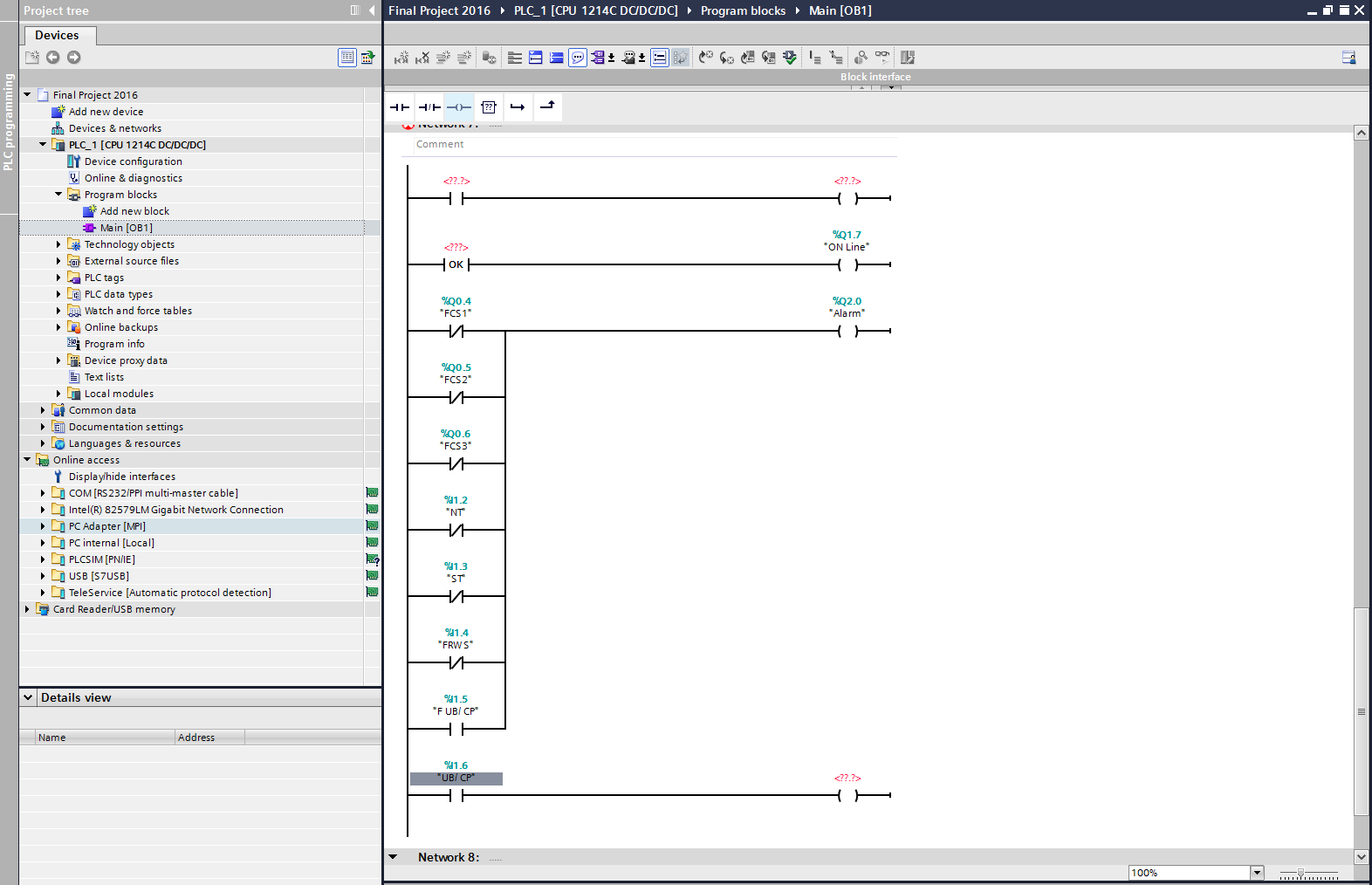Click Program blocks in the breadcrumb

tap(743, 10)
